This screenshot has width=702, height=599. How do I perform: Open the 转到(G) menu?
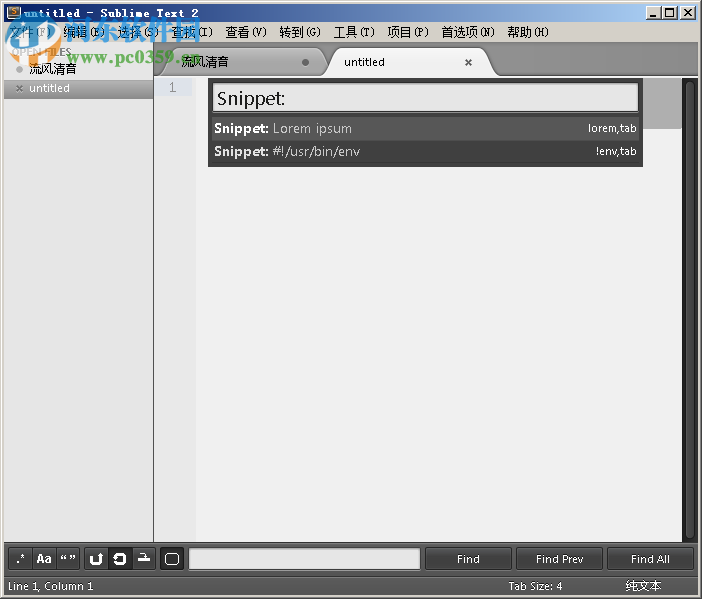click(x=300, y=32)
